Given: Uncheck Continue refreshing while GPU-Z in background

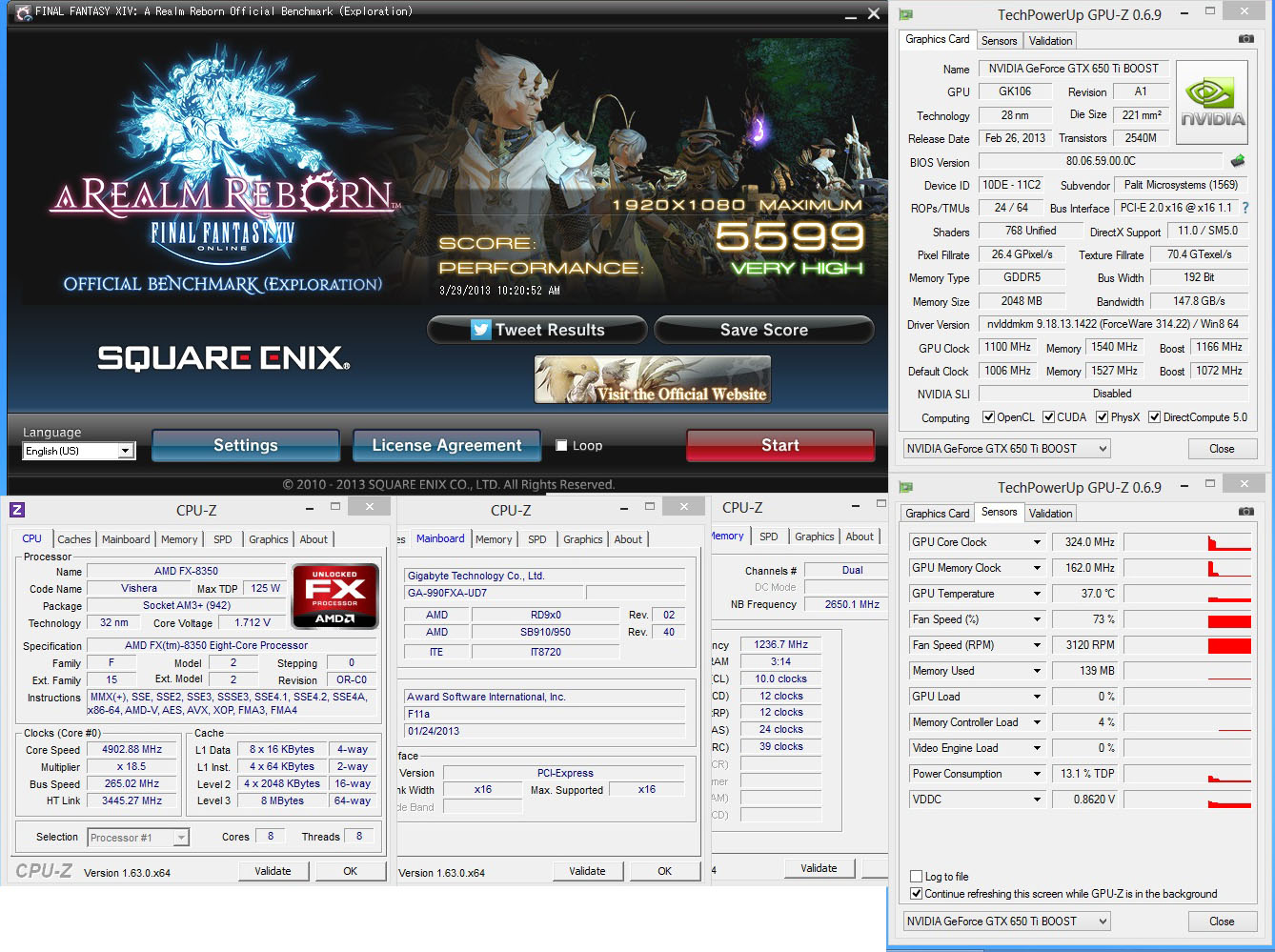Looking at the screenshot, I should pos(917,894).
